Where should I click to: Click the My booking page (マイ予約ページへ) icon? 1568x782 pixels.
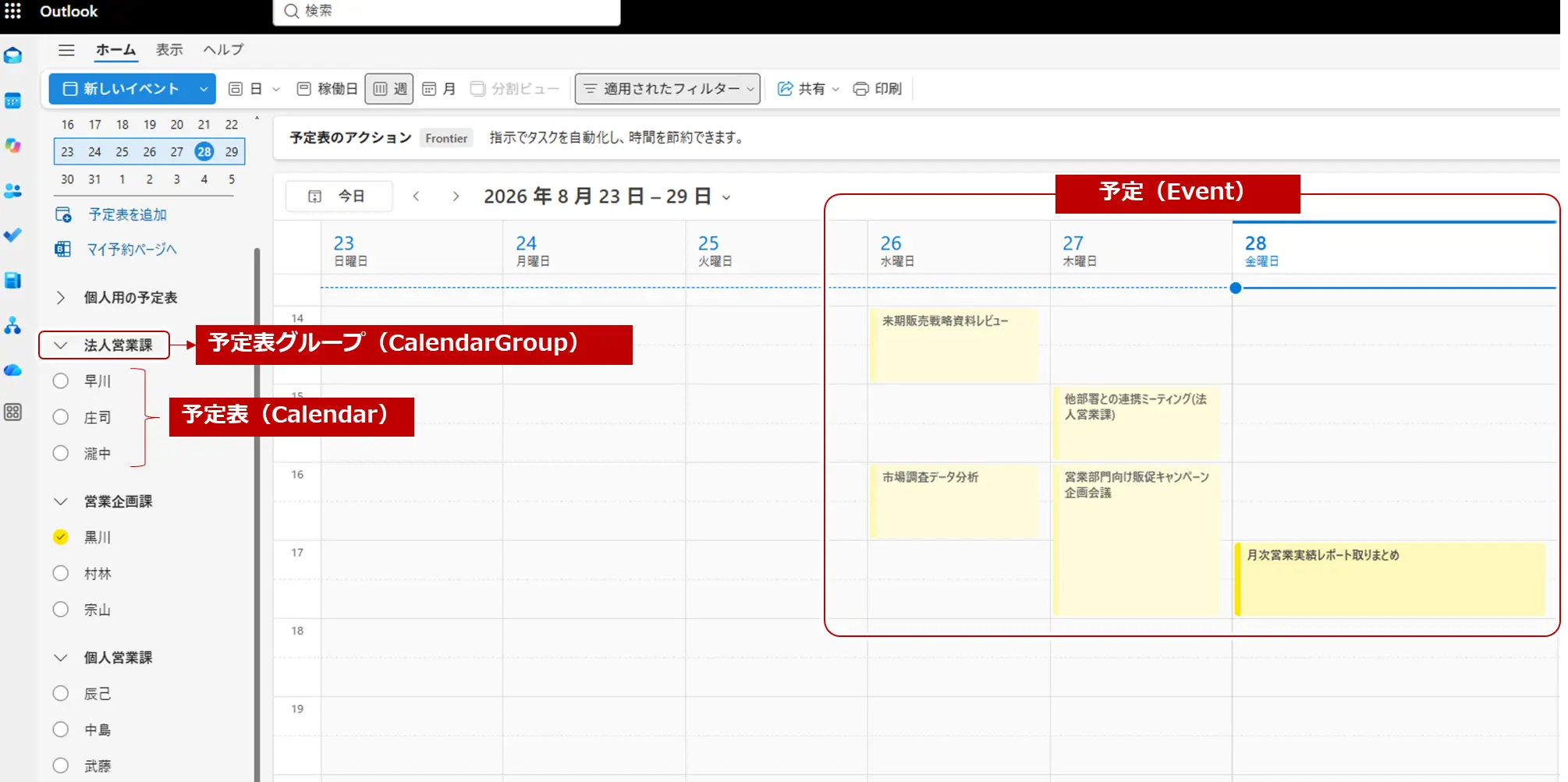point(63,249)
